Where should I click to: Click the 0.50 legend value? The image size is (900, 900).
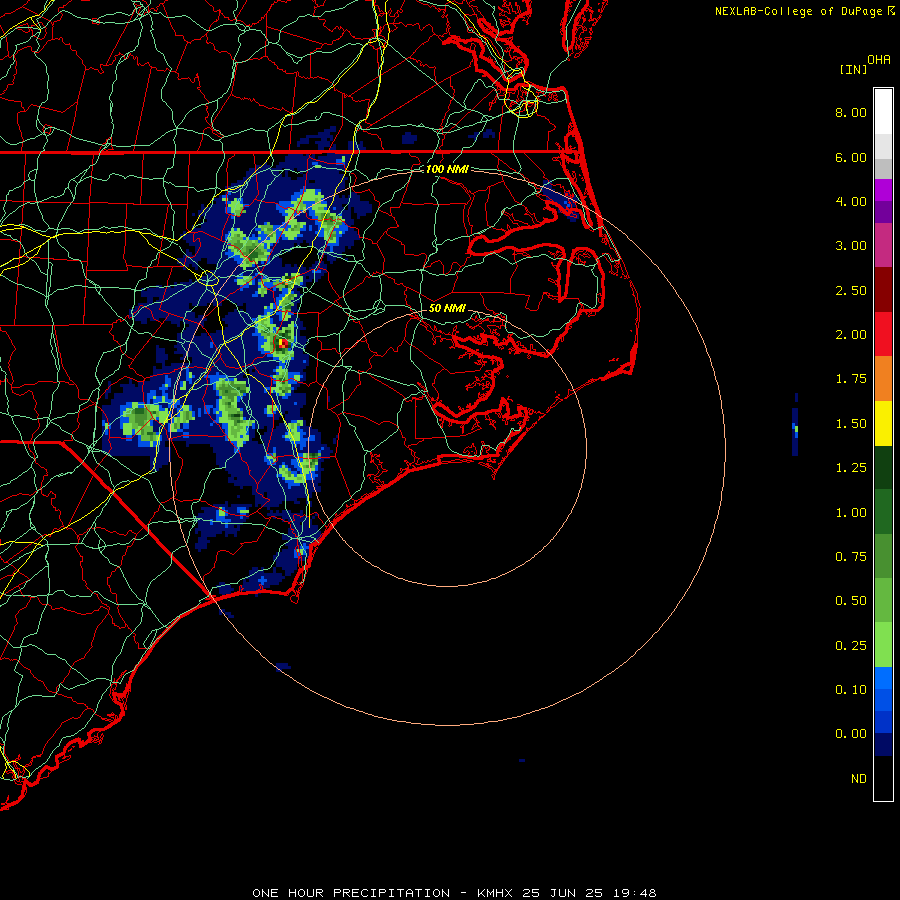point(851,601)
